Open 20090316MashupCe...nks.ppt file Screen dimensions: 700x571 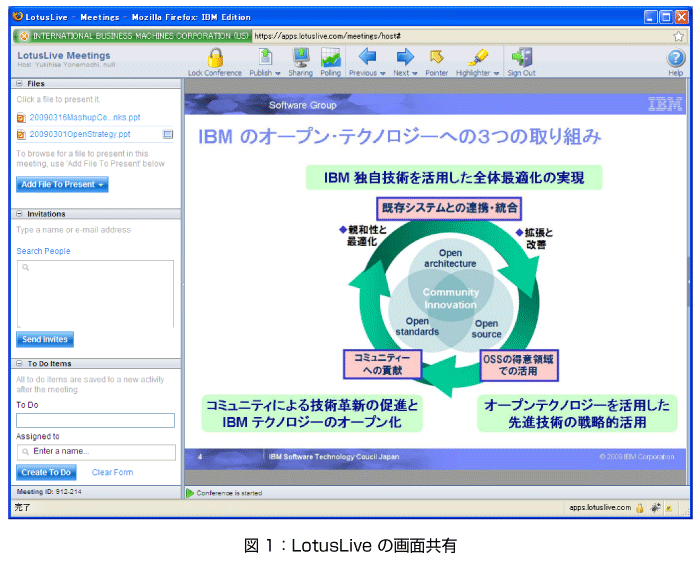coord(85,117)
